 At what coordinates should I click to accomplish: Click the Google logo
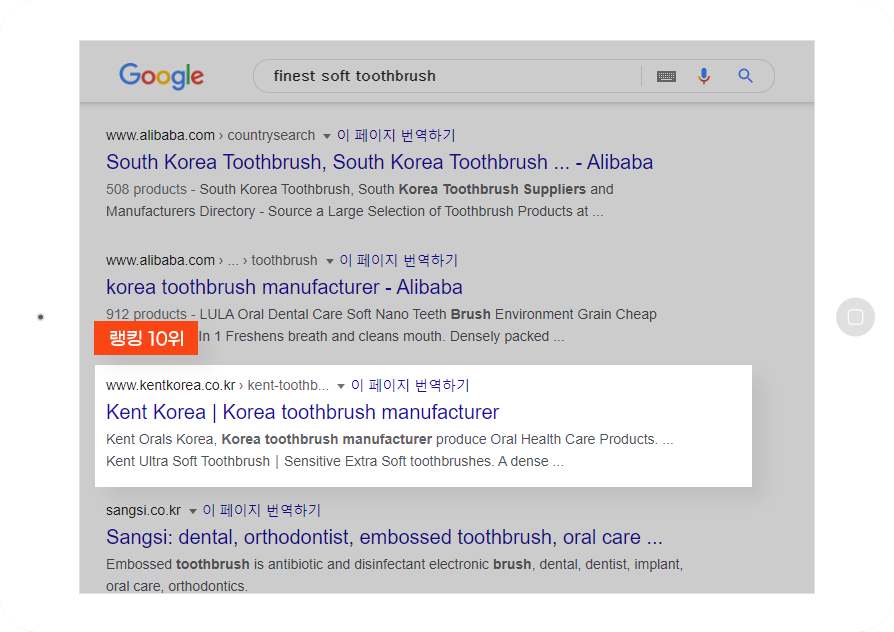(x=161, y=76)
